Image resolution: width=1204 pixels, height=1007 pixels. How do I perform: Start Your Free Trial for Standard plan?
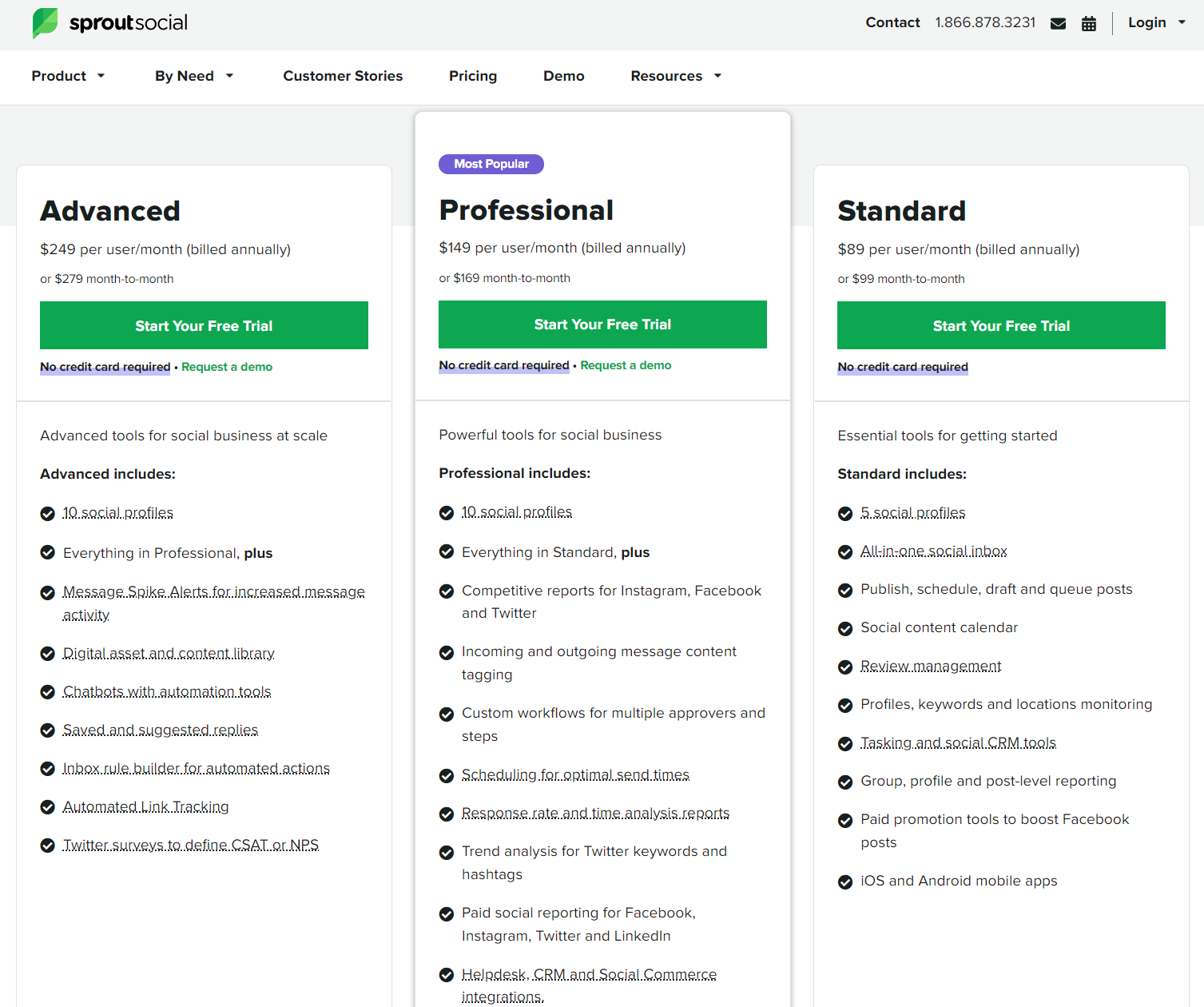coord(1001,325)
